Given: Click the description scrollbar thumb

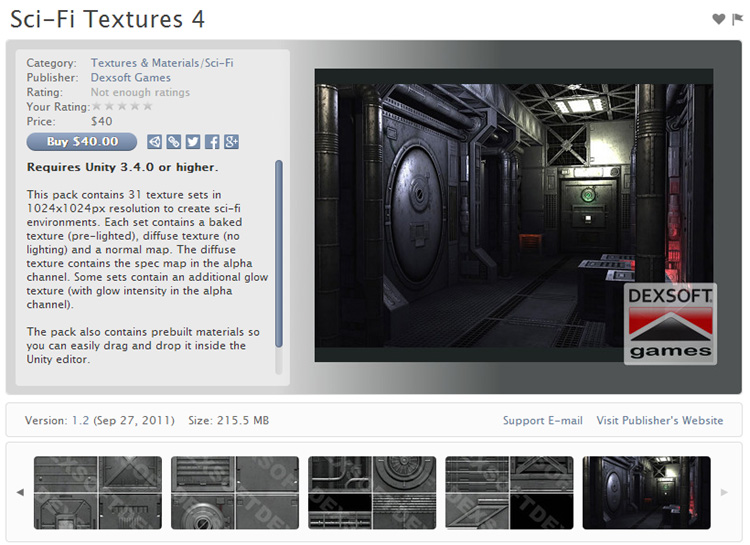Looking at the screenshot, I should point(279,254).
